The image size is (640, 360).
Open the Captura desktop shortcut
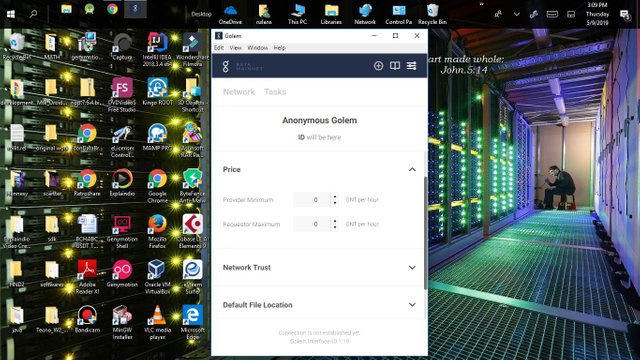click(x=122, y=47)
